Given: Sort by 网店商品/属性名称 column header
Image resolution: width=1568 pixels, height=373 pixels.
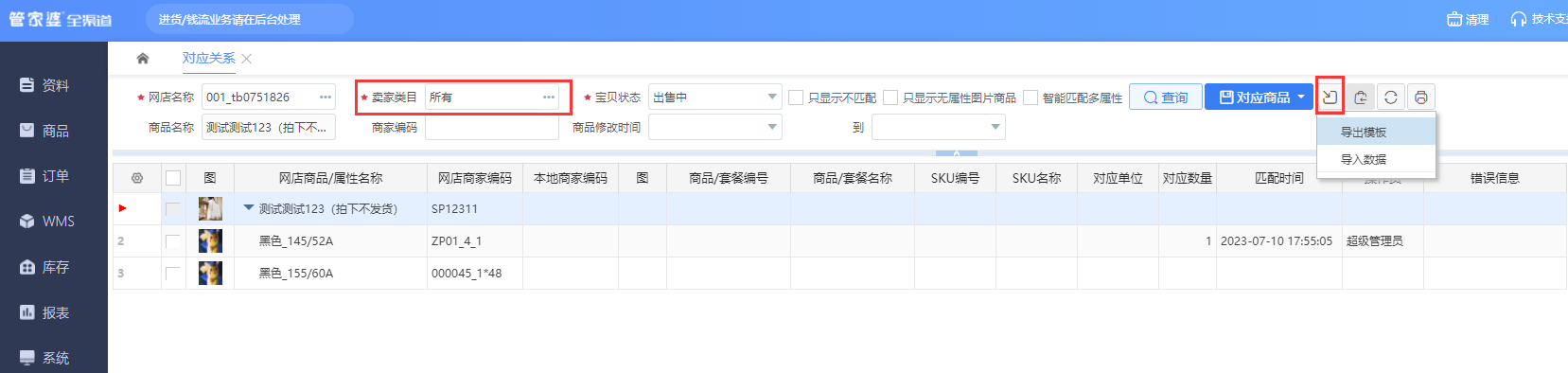Looking at the screenshot, I should tap(330, 178).
